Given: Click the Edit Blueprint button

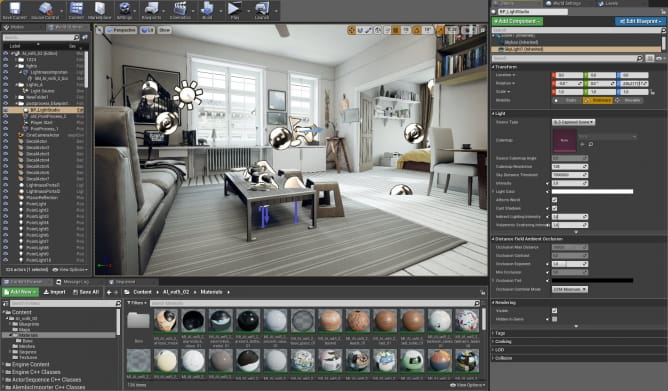Looking at the screenshot, I should [640, 21].
